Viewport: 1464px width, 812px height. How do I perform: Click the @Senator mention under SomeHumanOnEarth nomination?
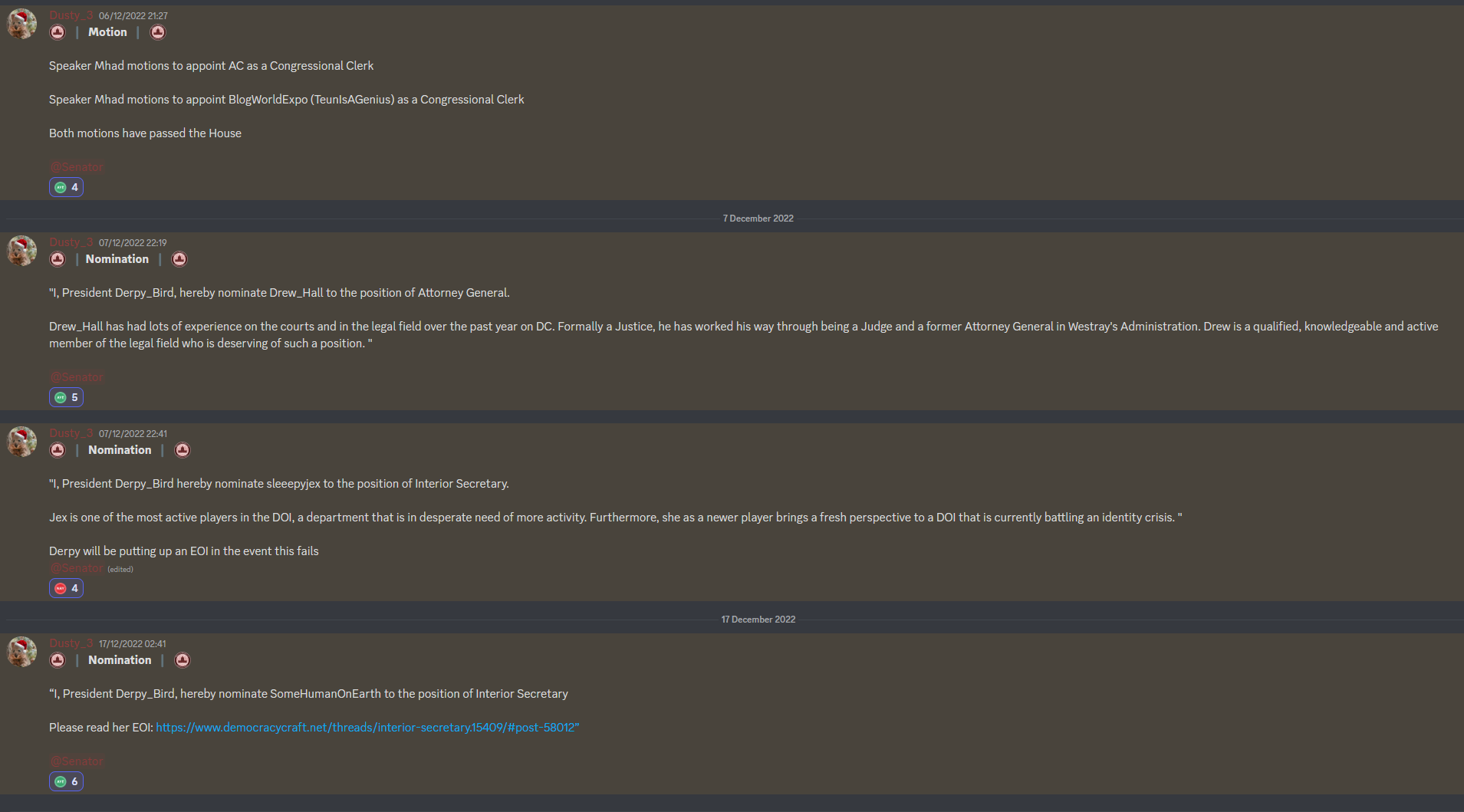[77, 761]
